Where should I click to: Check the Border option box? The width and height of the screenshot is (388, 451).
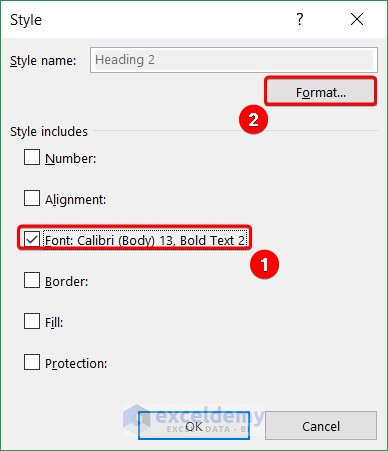(32, 280)
